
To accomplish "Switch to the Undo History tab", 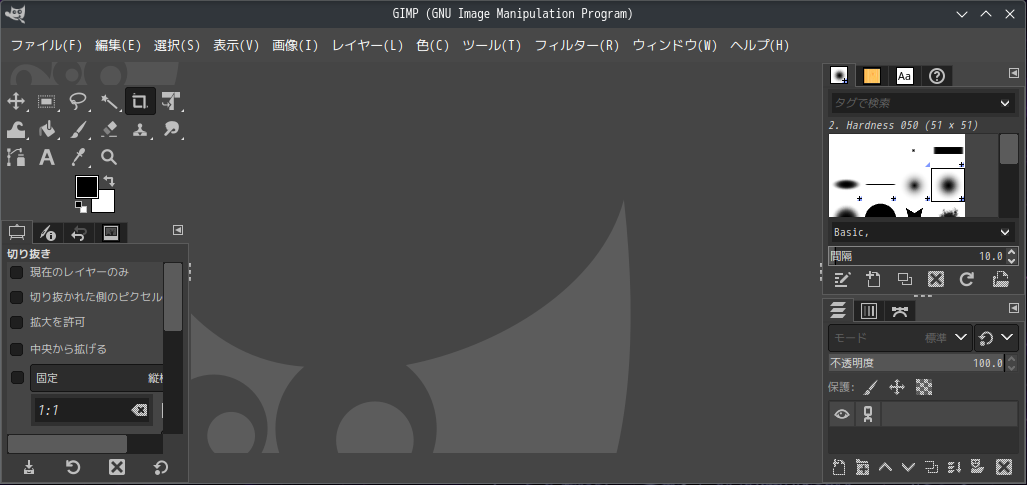I will [x=79, y=233].
